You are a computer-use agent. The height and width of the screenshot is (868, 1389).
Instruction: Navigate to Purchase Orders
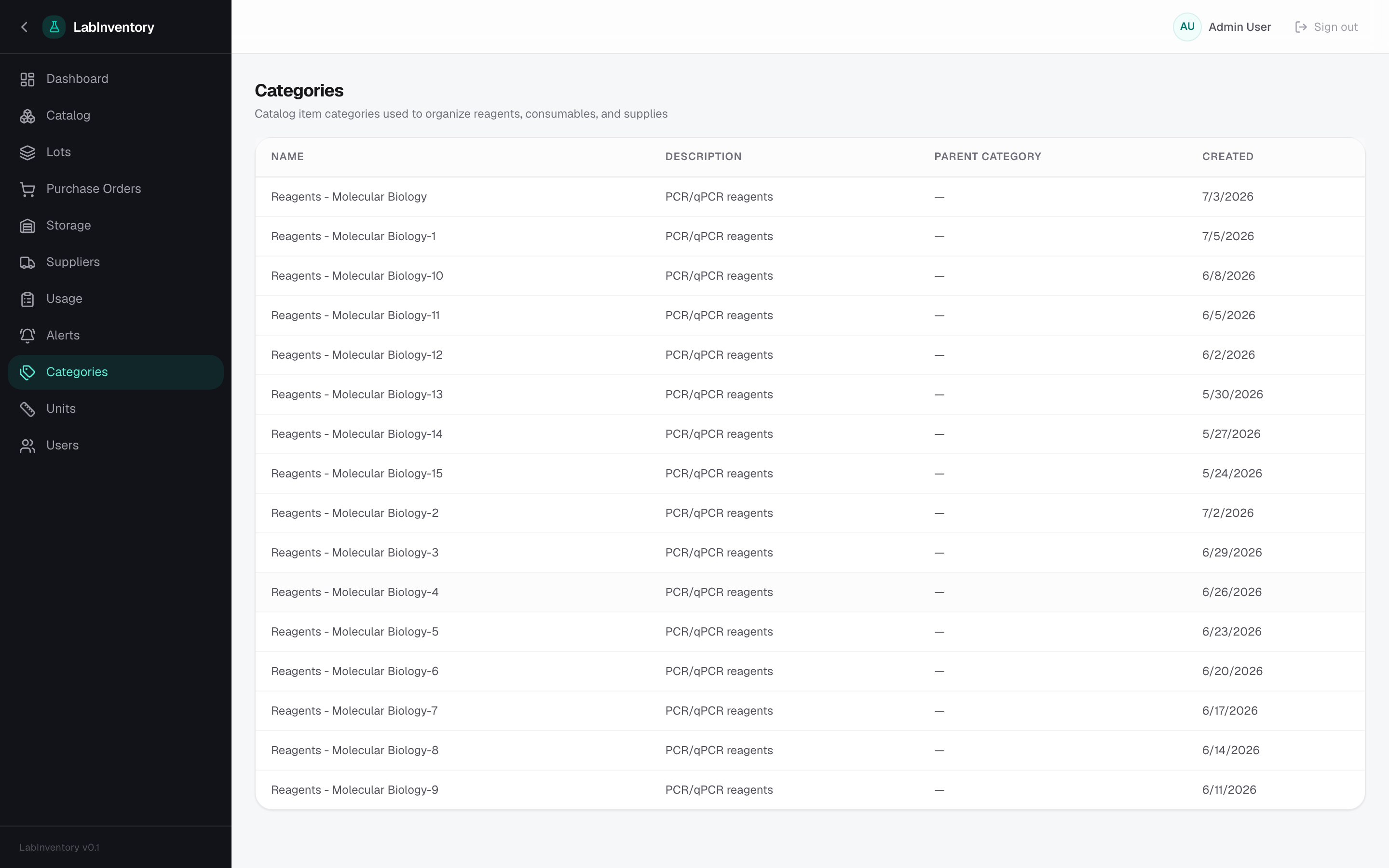[x=115, y=189]
